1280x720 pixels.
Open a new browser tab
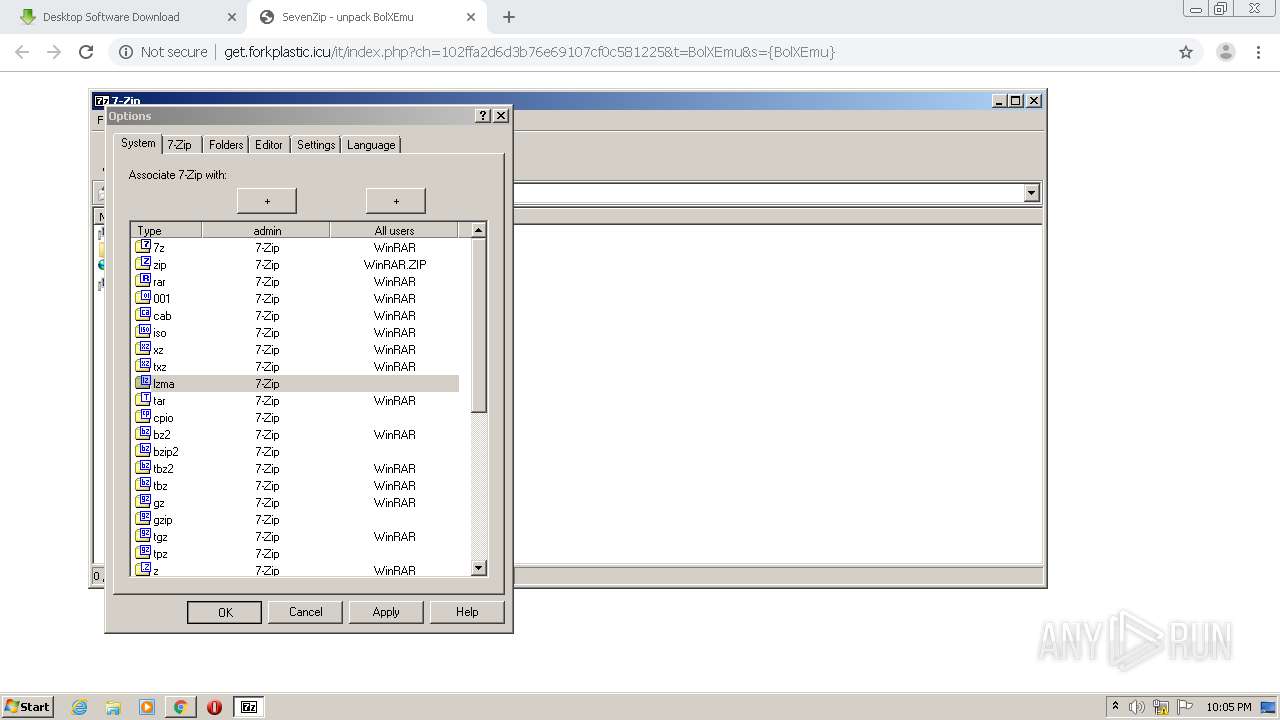pyautogui.click(x=509, y=17)
